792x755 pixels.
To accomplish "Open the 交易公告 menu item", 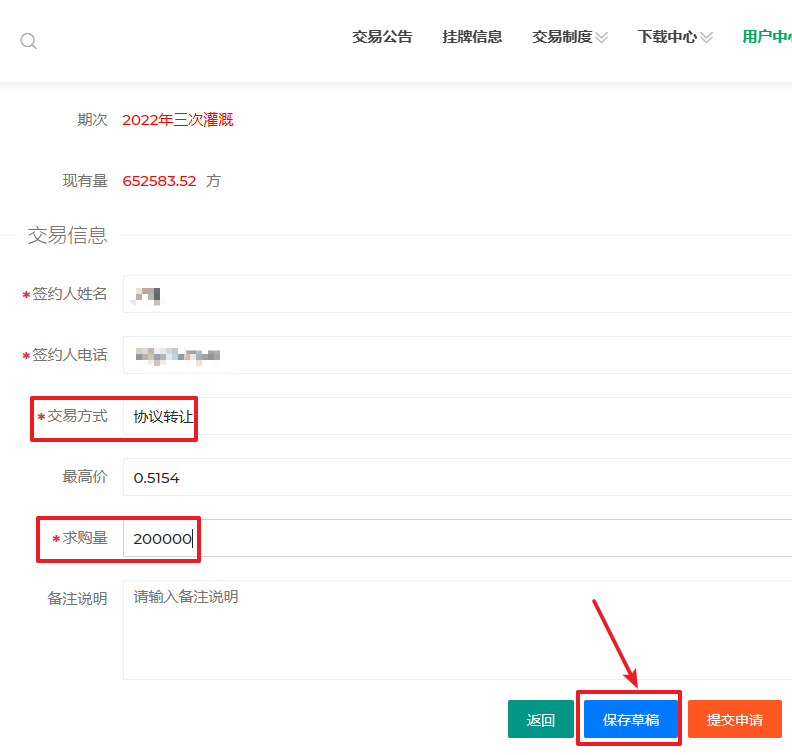I will (382, 37).
